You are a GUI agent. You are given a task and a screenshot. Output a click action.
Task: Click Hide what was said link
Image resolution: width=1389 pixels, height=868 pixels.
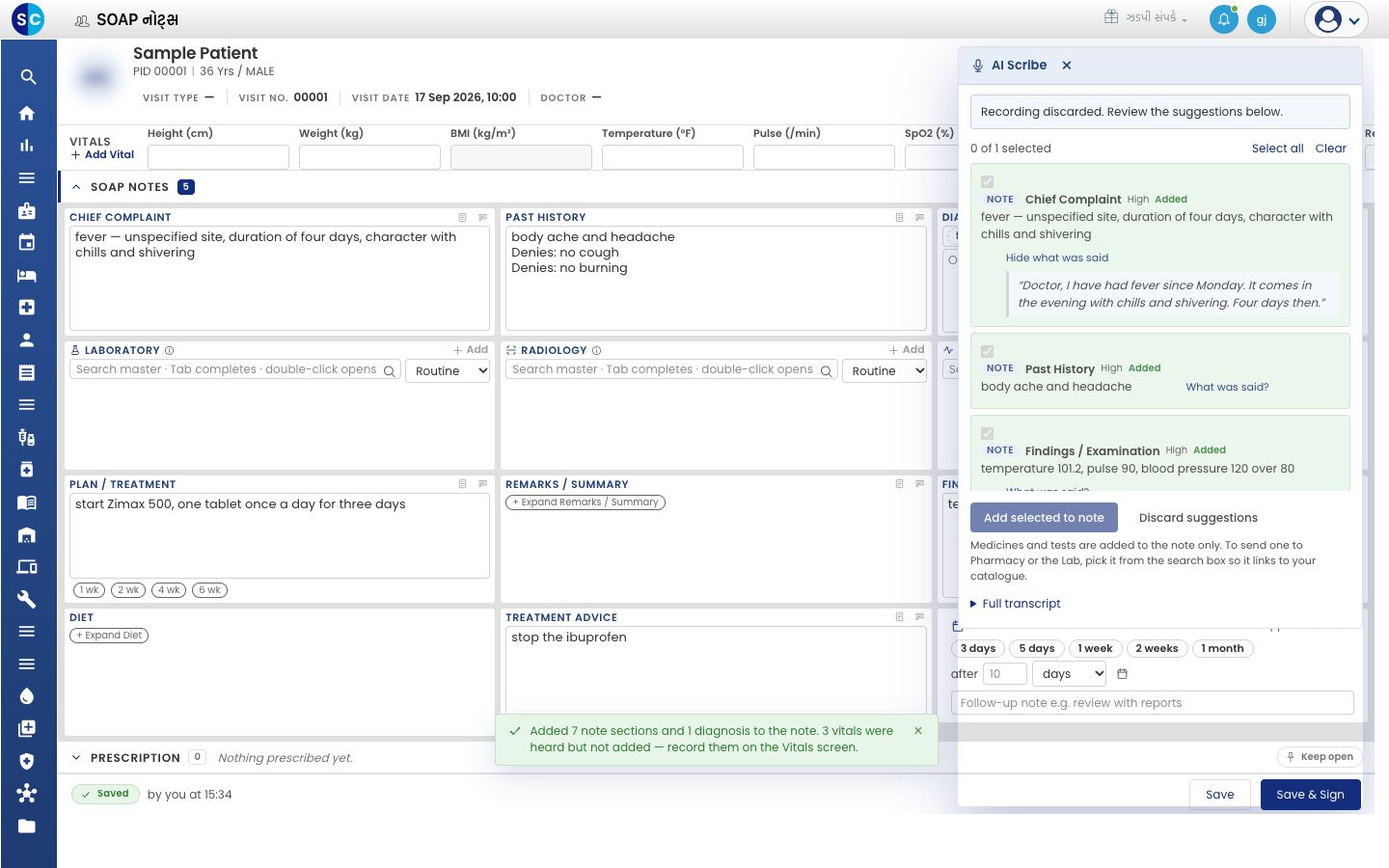(x=1057, y=258)
